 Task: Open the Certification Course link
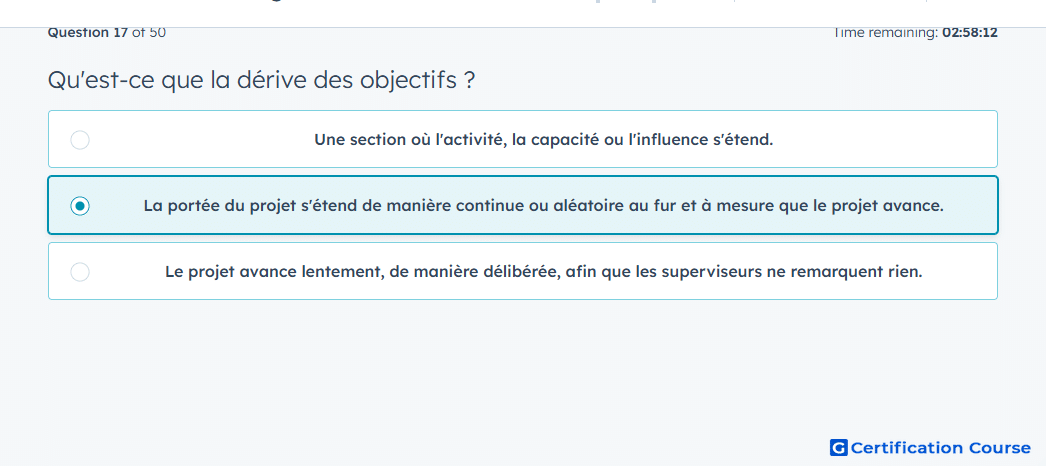click(931, 447)
